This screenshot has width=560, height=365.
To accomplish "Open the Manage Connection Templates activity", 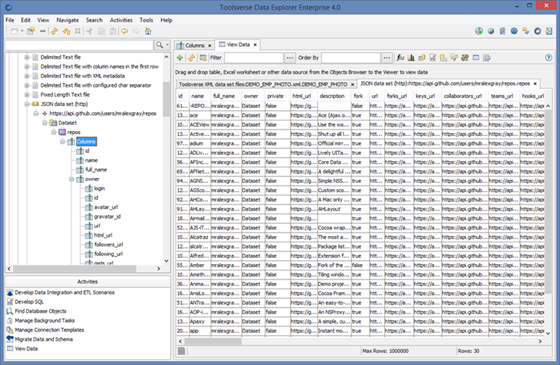I will [x=49, y=330].
